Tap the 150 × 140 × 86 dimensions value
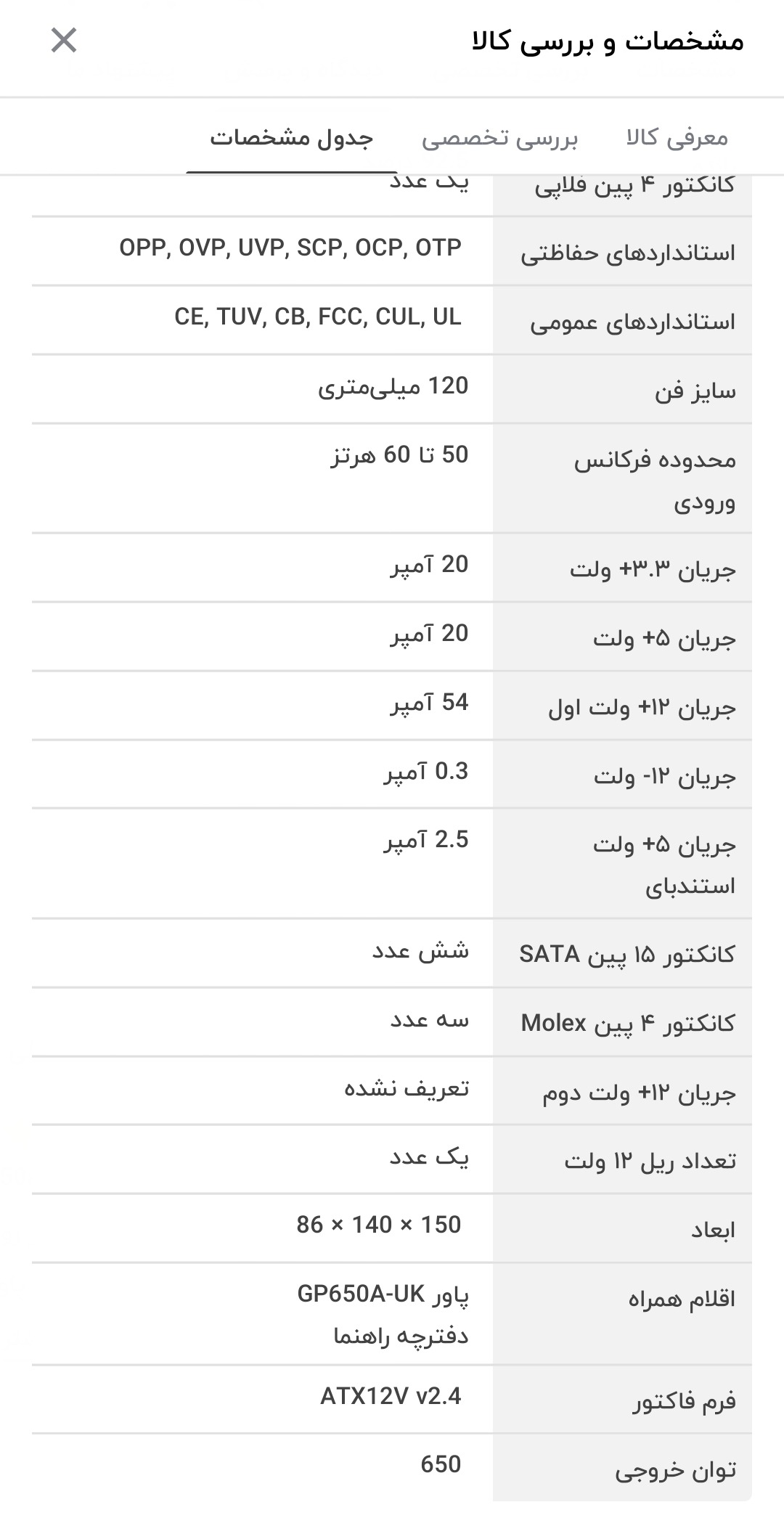Viewport: 784px width, 1518px height. coord(378,1225)
